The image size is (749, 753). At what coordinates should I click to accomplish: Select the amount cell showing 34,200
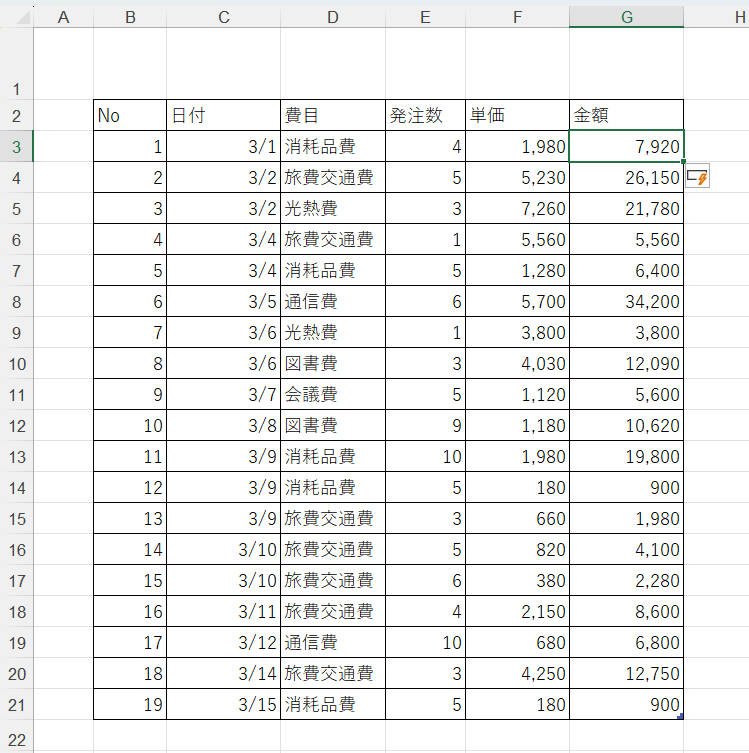[x=626, y=302]
